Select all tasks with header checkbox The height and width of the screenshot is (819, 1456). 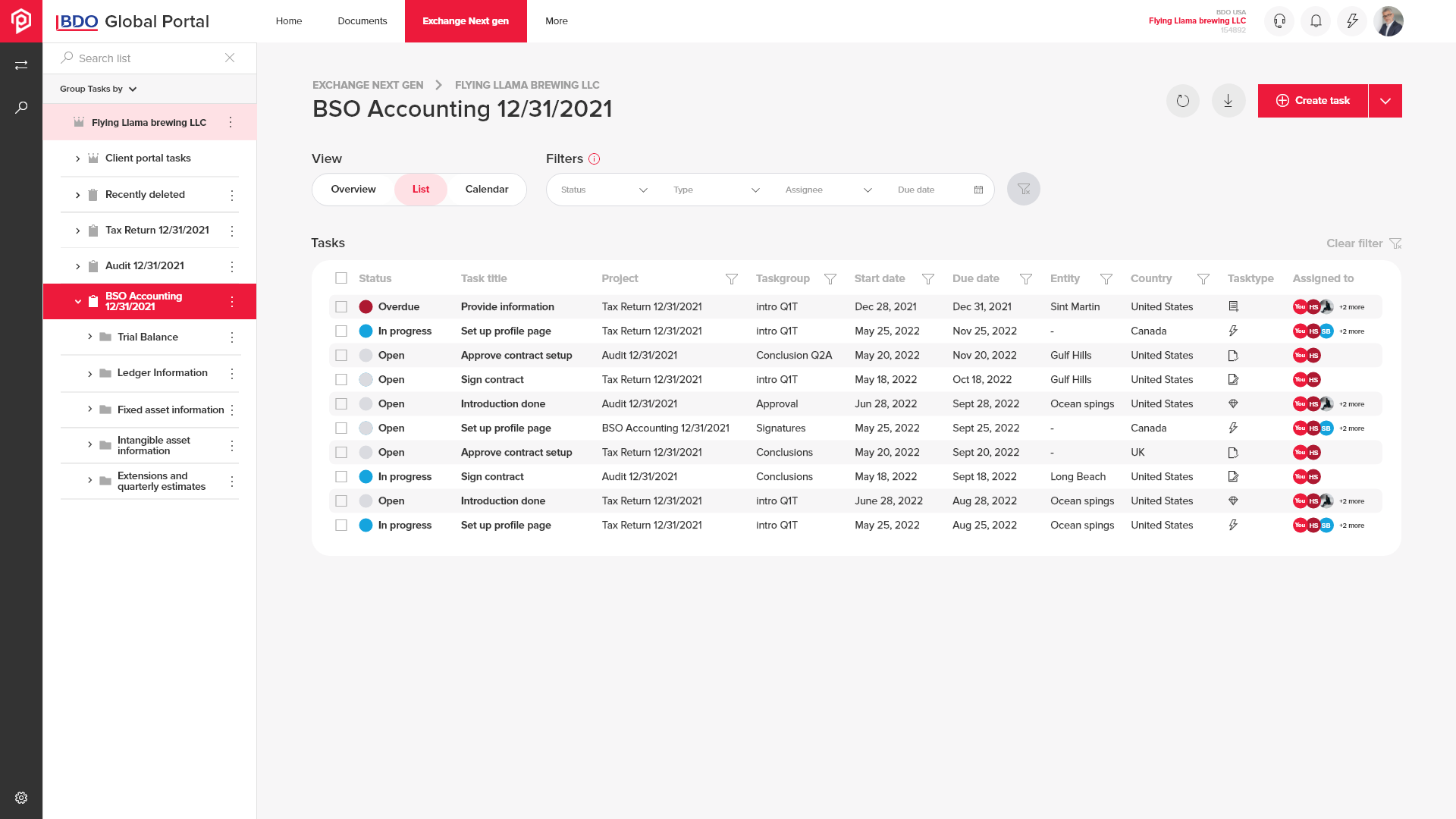341,278
